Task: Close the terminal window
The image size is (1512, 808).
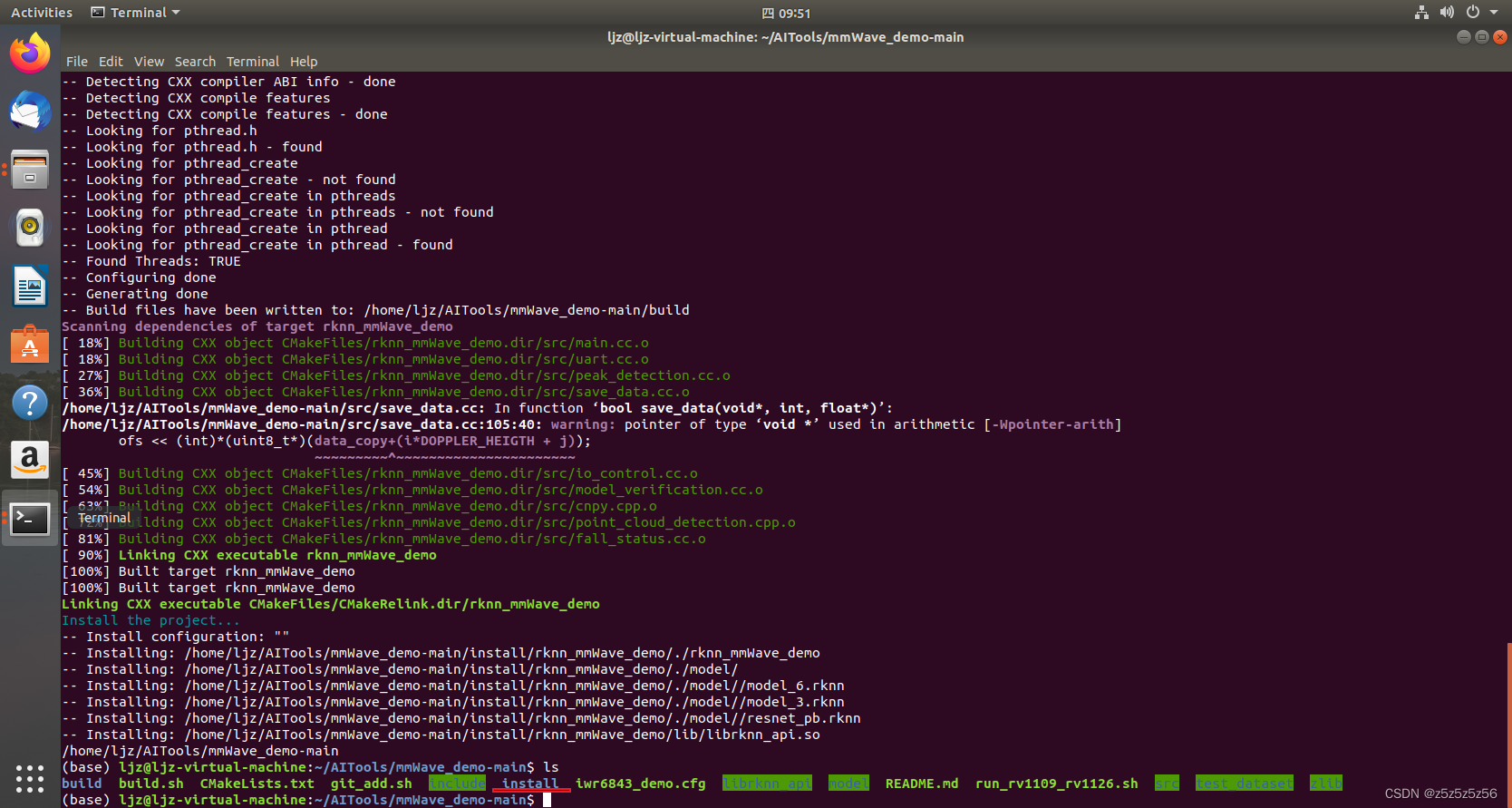Action: [x=1500, y=37]
